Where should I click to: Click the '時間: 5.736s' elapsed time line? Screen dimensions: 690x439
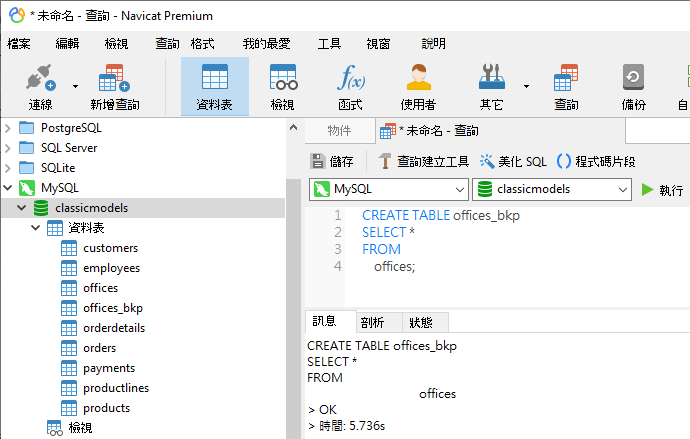tap(347, 426)
